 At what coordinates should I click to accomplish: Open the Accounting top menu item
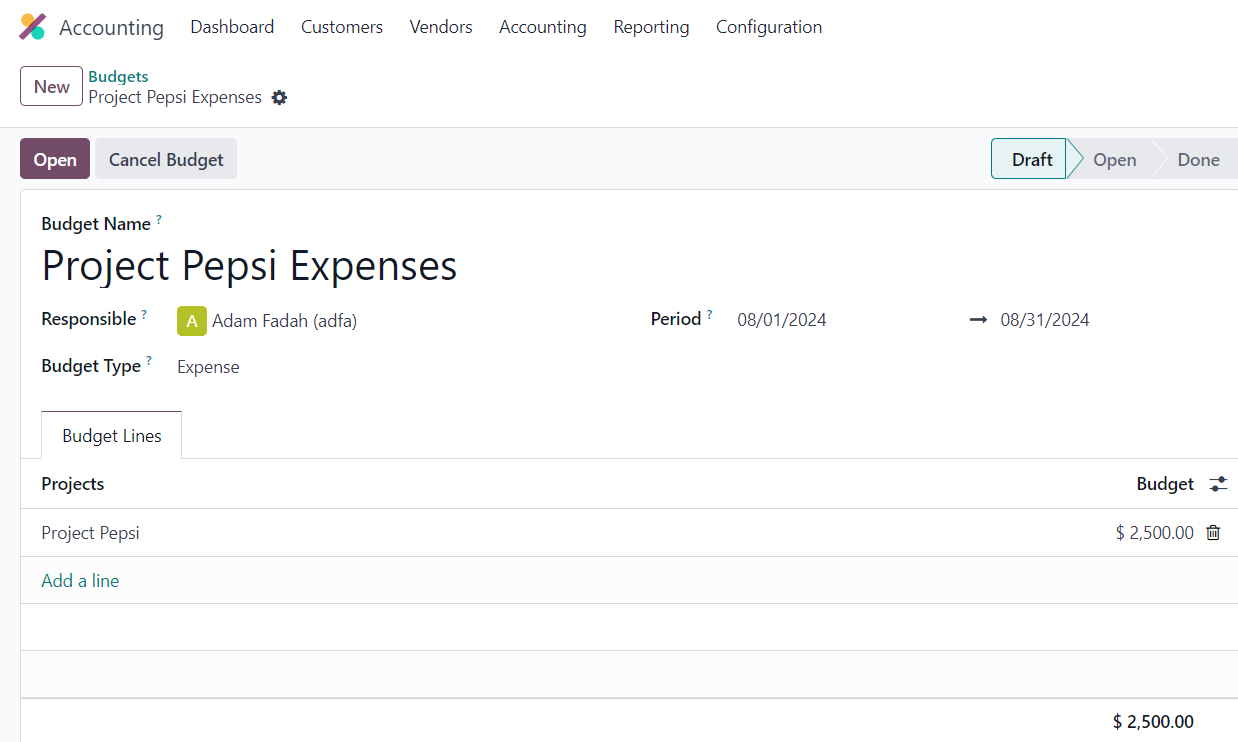543,27
